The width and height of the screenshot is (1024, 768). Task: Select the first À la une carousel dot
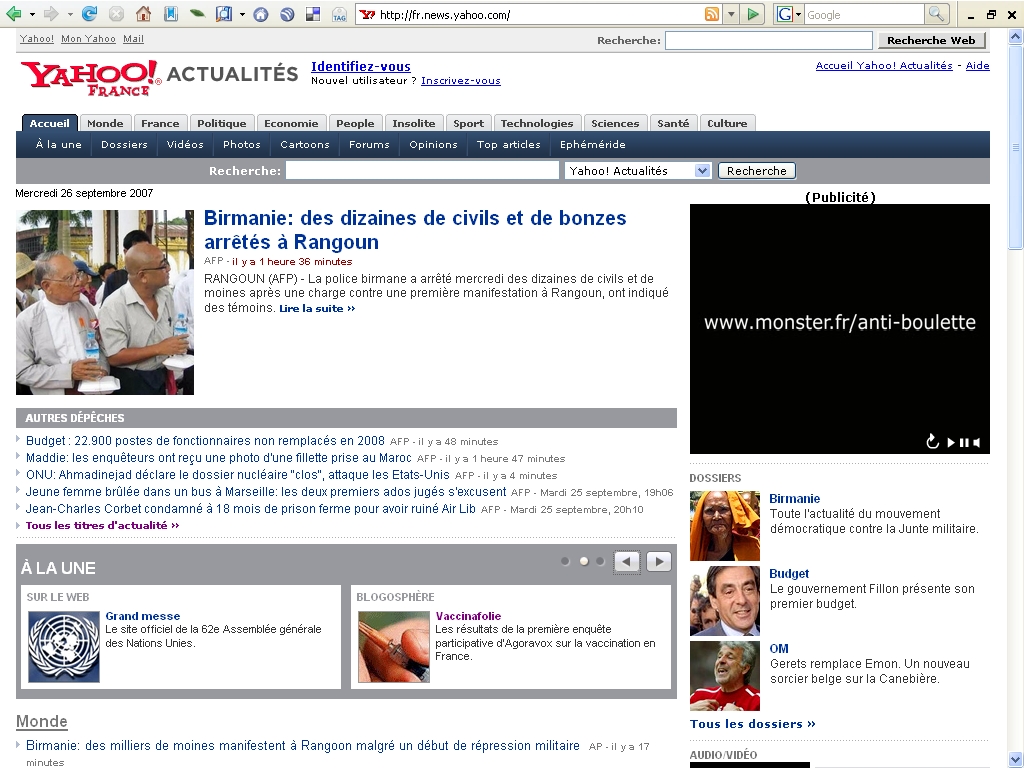point(565,561)
